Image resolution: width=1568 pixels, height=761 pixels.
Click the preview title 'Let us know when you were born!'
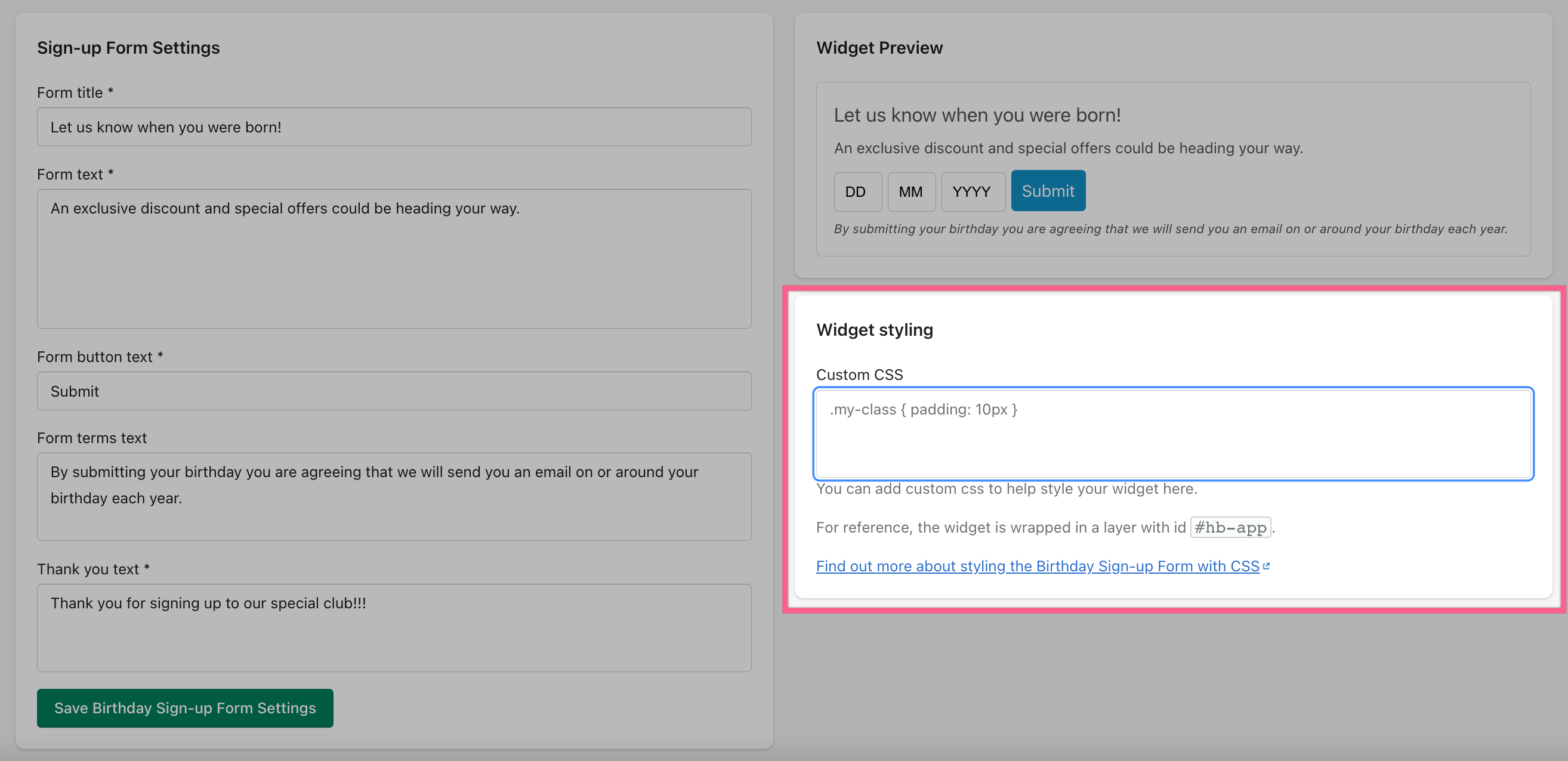(x=977, y=115)
